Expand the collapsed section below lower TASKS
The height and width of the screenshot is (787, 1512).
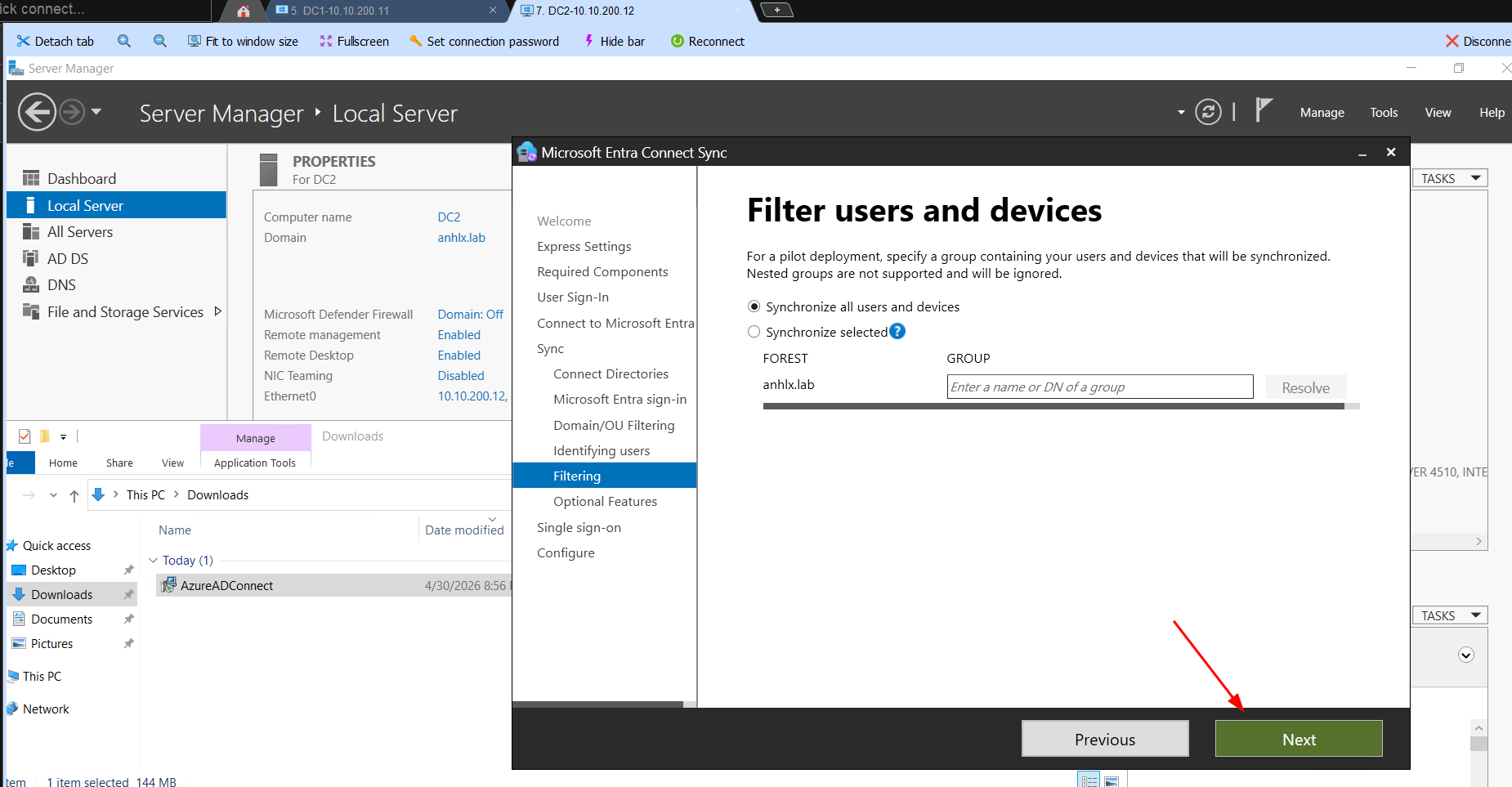(x=1466, y=655)
